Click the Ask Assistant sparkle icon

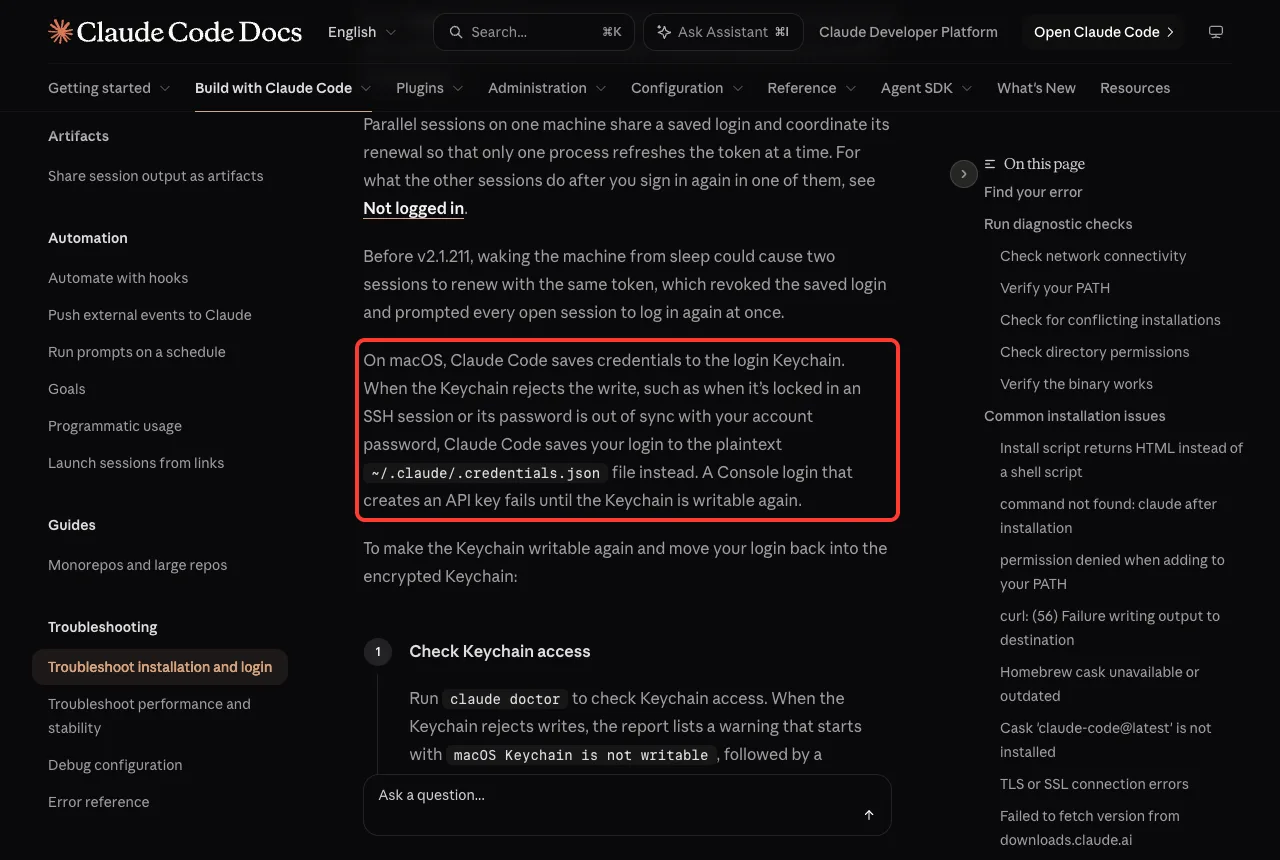click(664, 32)
